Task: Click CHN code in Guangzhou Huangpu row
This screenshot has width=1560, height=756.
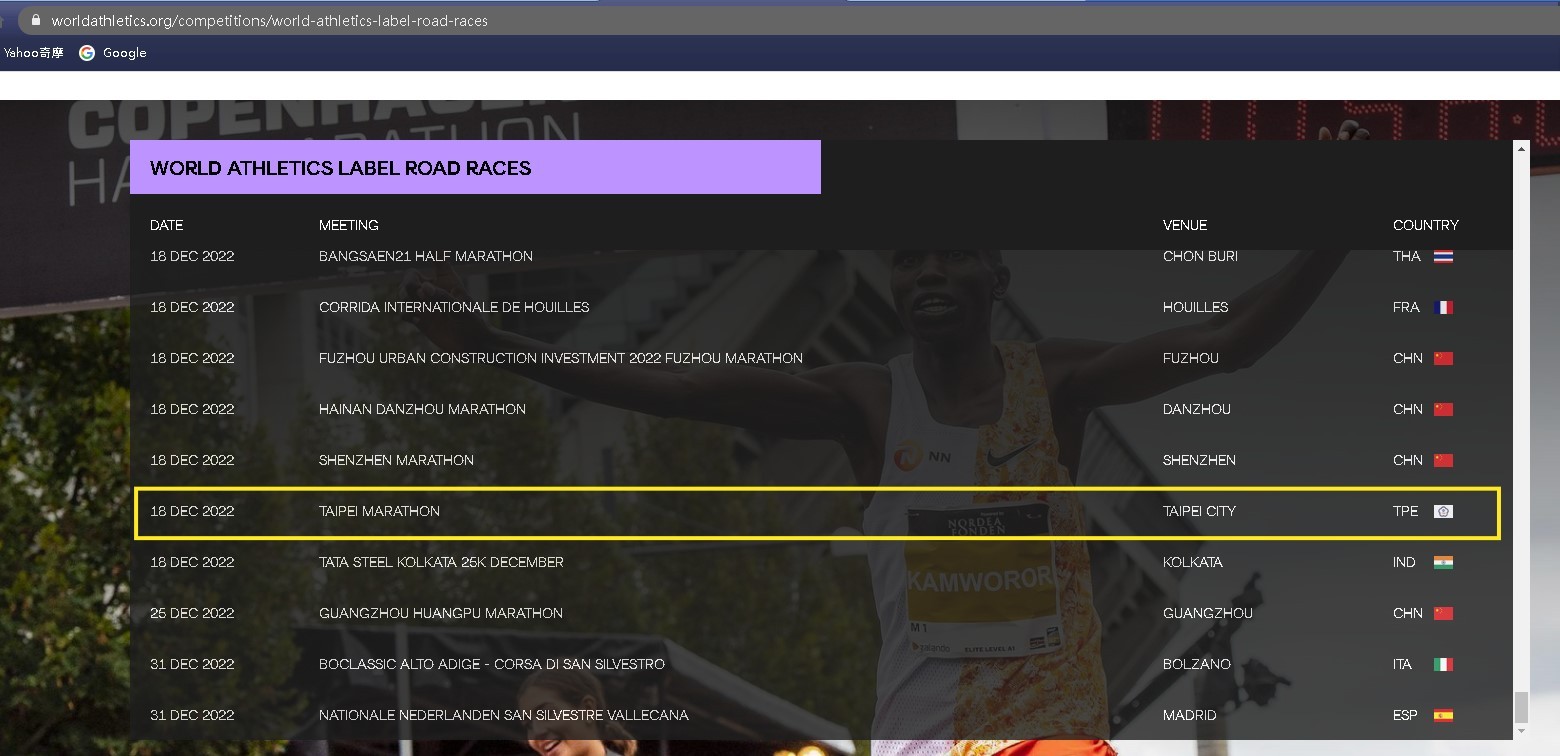Action: pos(1408,613)
